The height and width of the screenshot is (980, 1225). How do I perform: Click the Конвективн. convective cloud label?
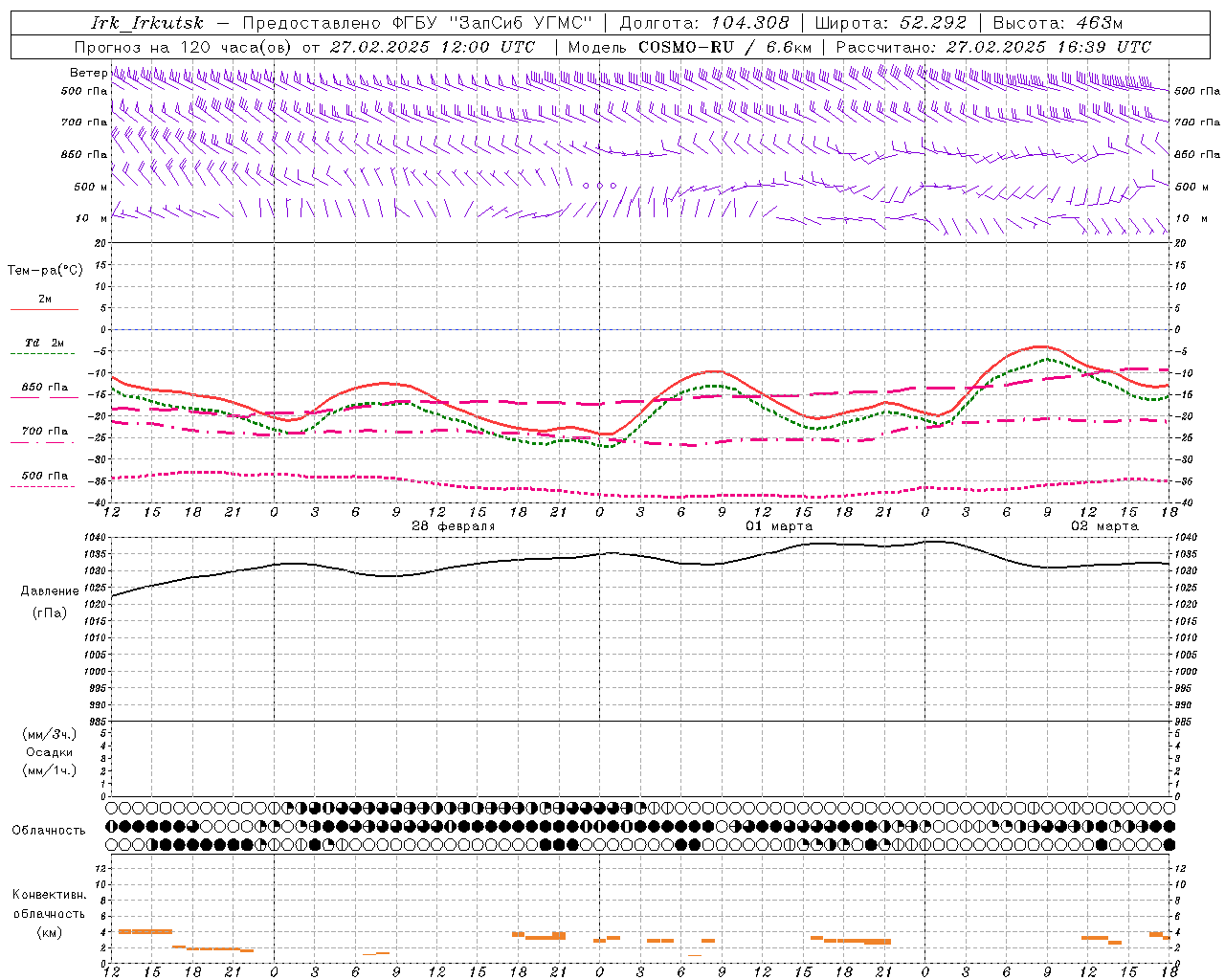[x=49, y=895]
